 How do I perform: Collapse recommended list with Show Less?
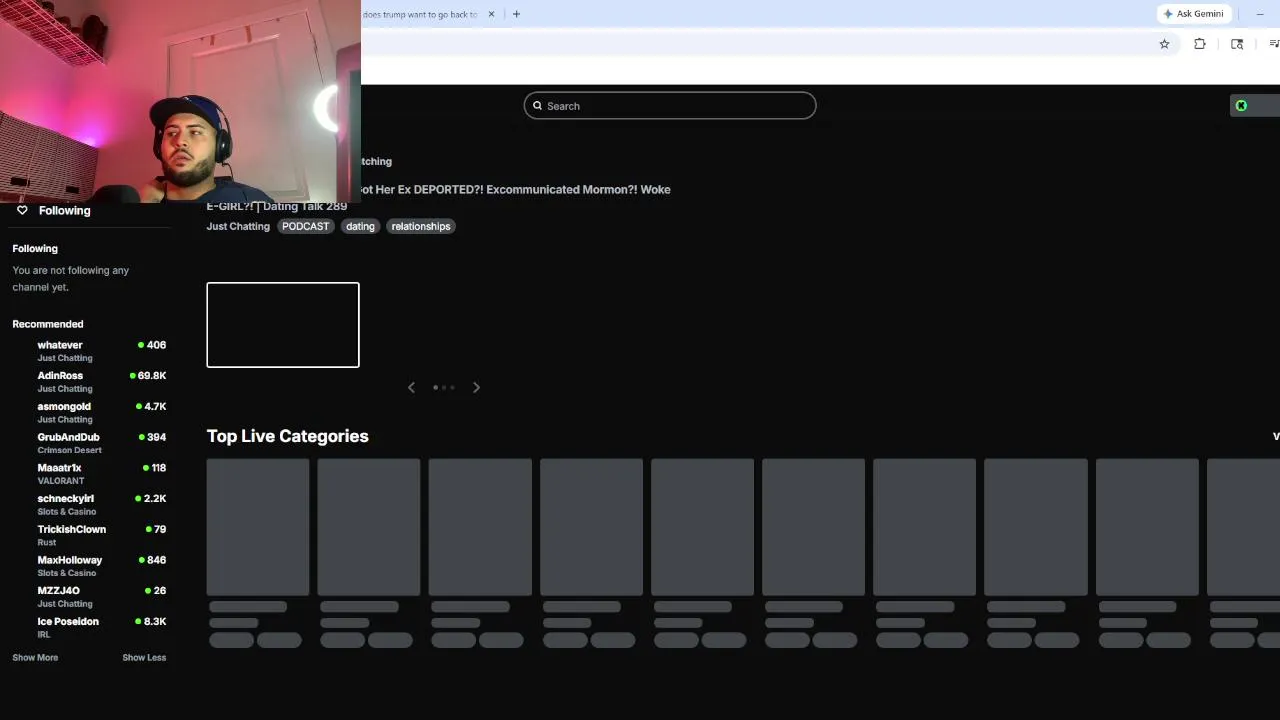[144, 657]
